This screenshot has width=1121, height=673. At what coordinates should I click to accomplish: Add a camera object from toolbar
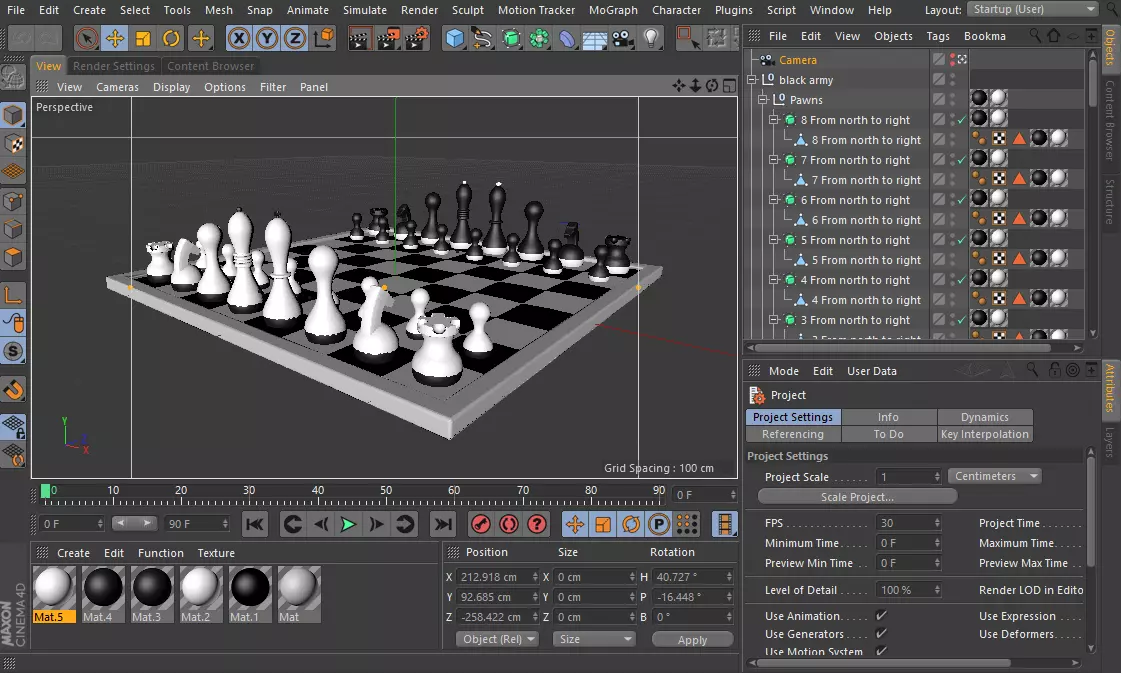[x=623, y=38]
